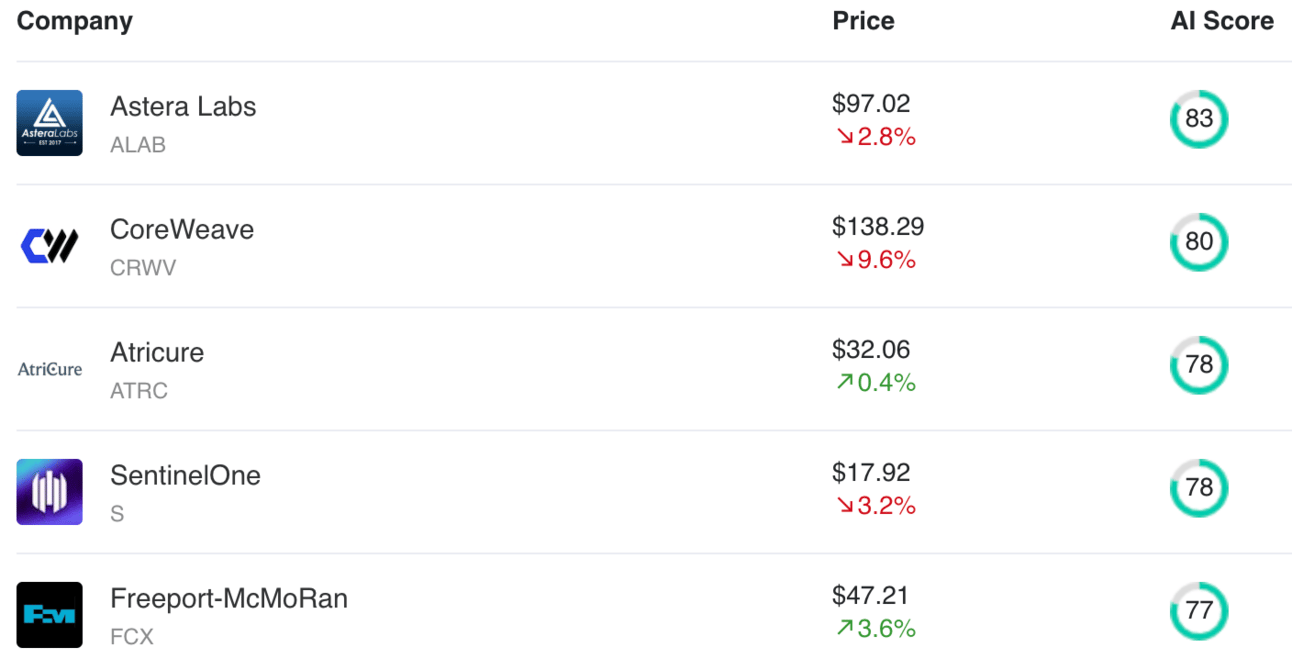This screenshot has height=670, width=1292.
Task: Open the Freeport-McMoRan company link
Action: [x=229, y=599]
